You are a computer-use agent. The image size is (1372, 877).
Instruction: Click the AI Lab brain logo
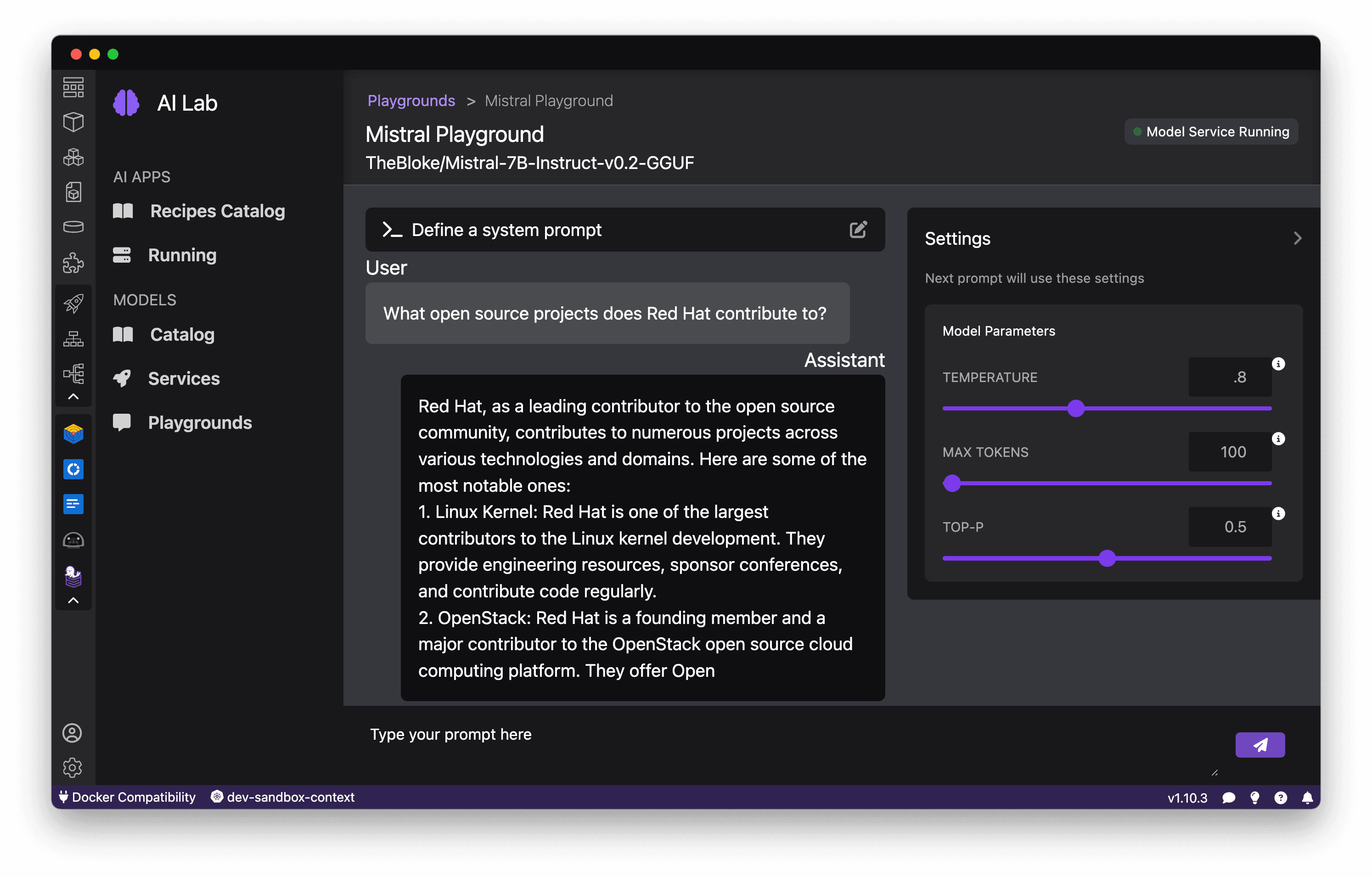[x=126, y=103]
